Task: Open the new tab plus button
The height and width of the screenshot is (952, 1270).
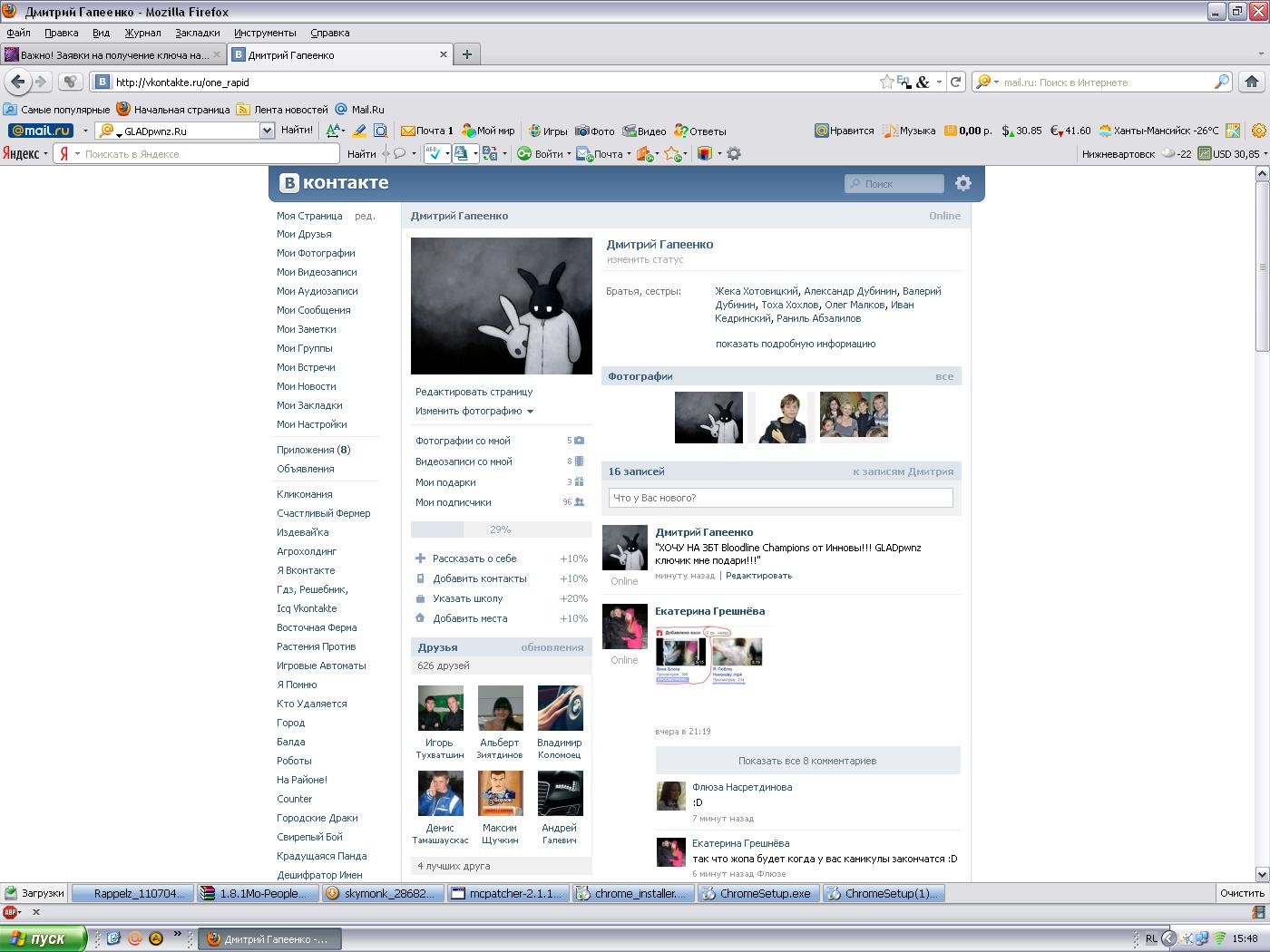Action: [x=467, y=54]
